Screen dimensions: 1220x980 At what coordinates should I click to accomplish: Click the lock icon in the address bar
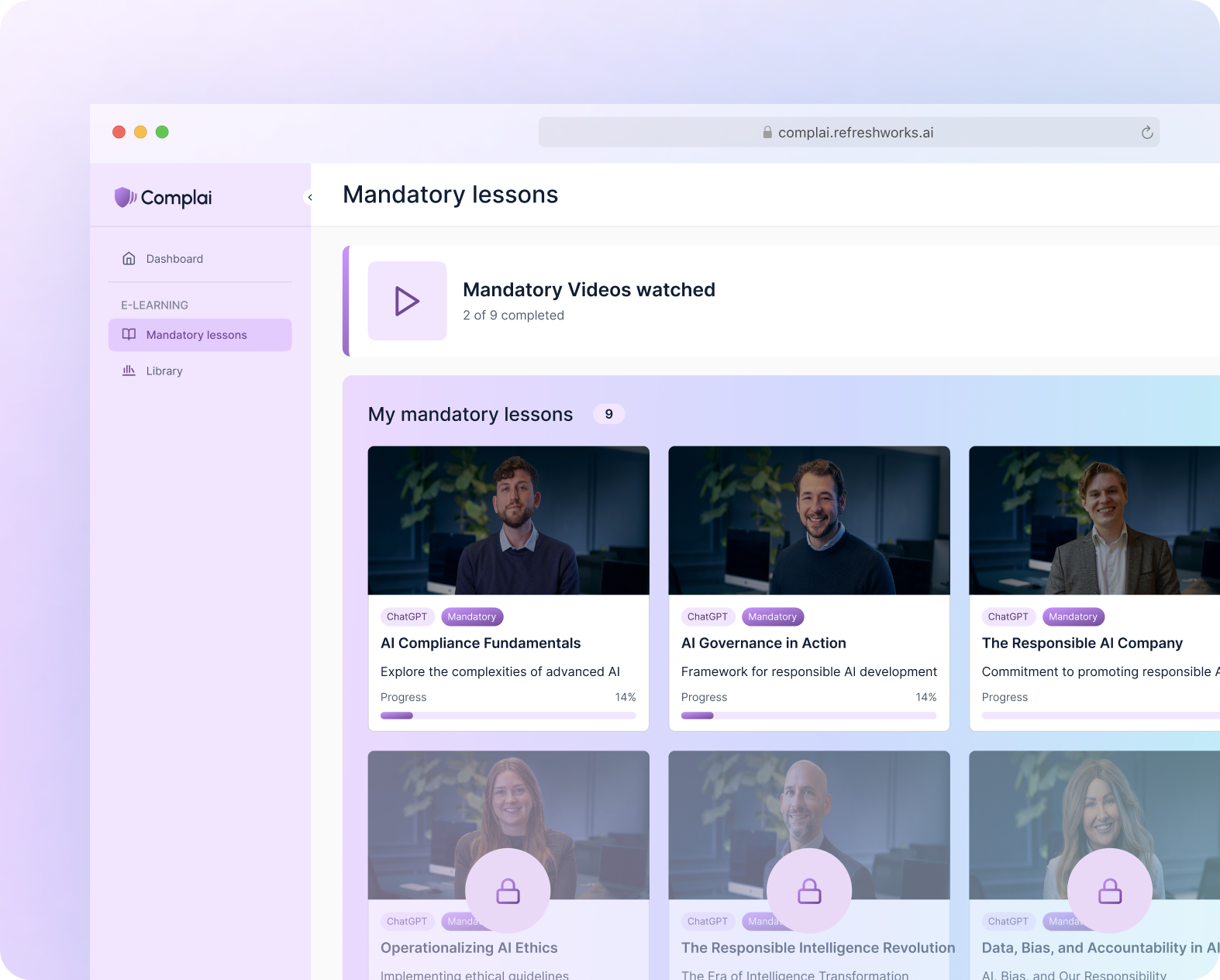coord(767,133)
